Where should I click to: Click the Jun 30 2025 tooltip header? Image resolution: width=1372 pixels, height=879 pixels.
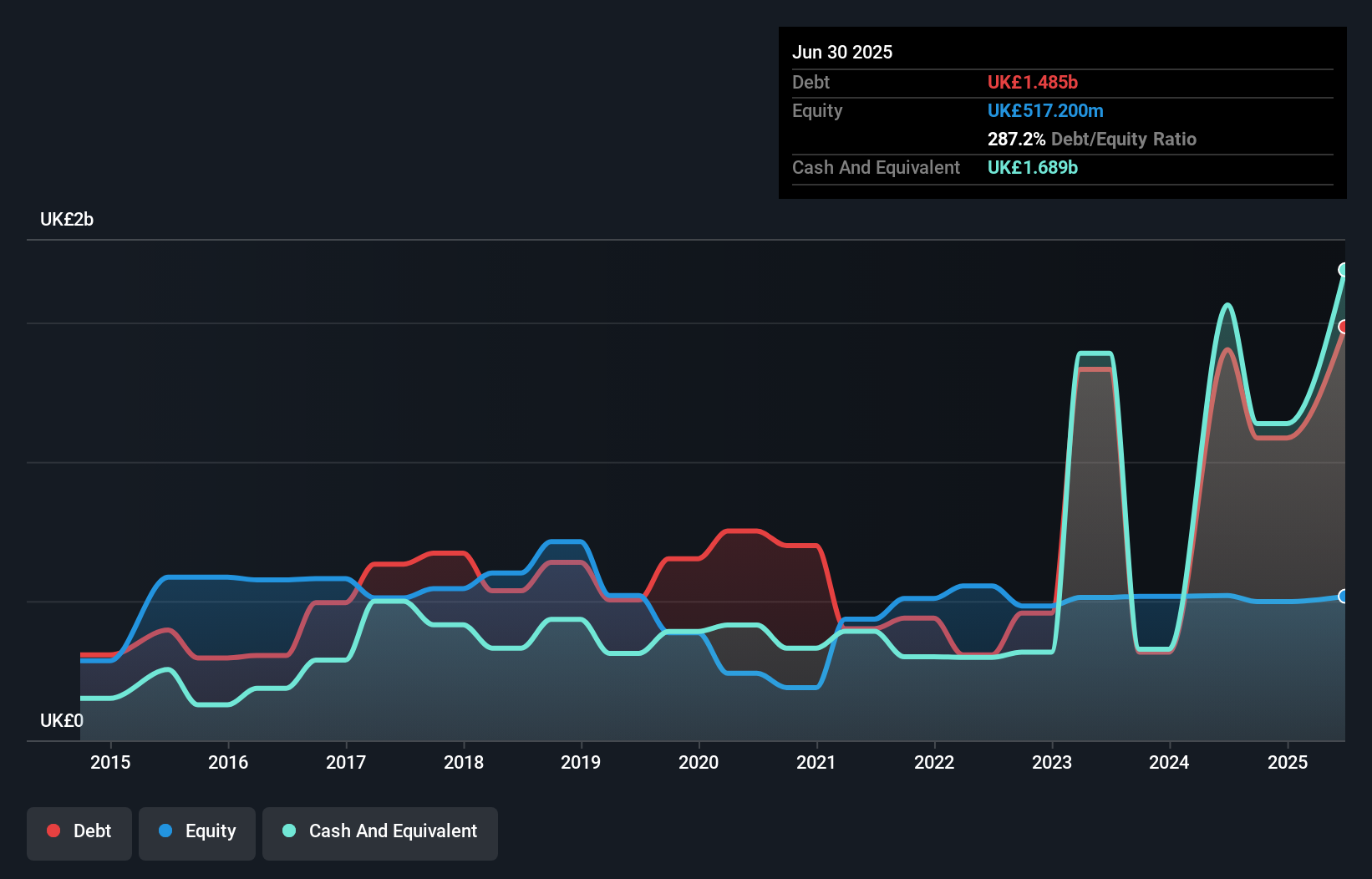(842, 52)
